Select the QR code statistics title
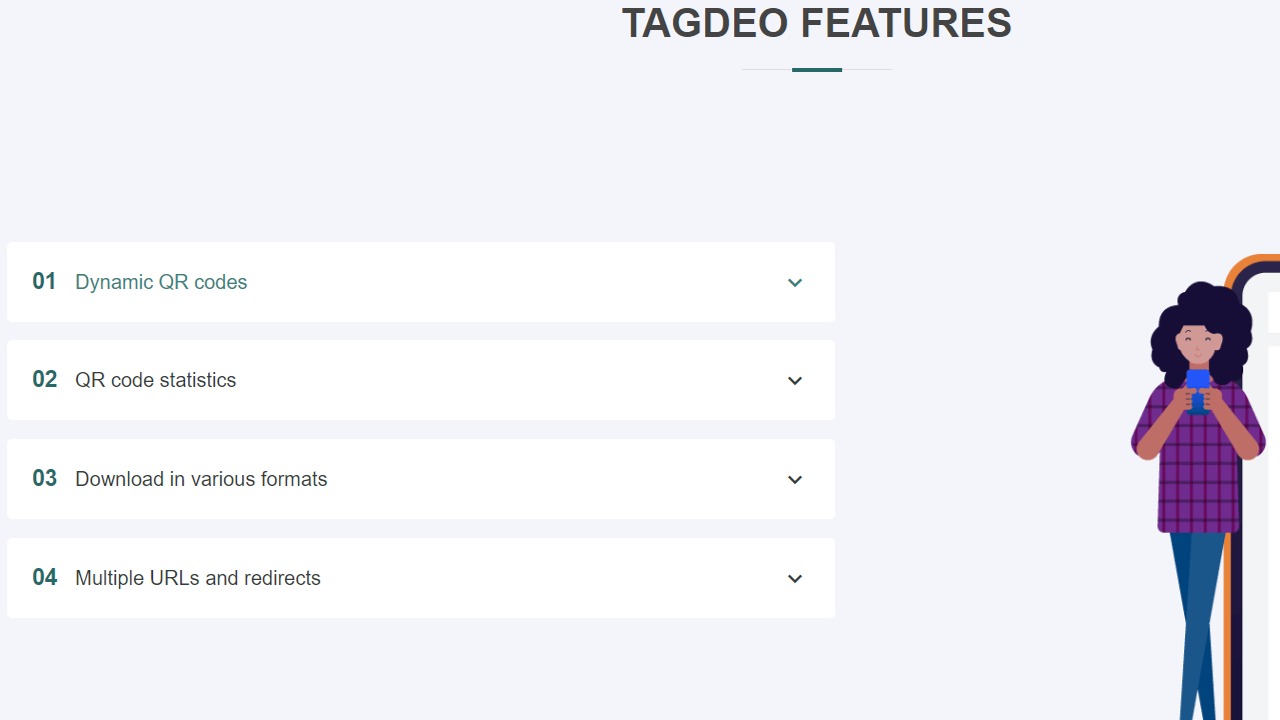1280x720 pixels. [156, 380]
